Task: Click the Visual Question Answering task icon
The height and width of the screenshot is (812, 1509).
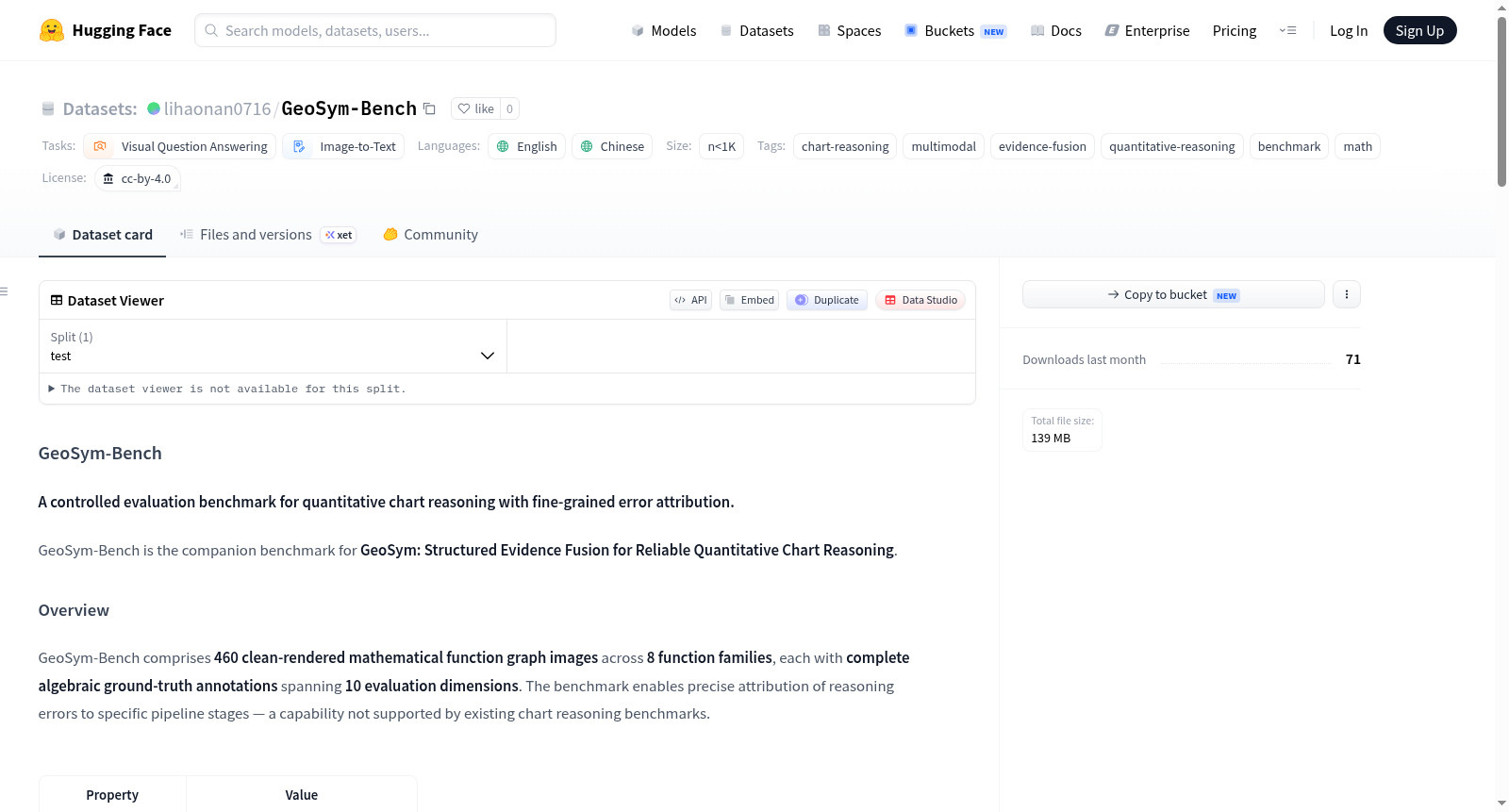Action: (x=100, y=146)
